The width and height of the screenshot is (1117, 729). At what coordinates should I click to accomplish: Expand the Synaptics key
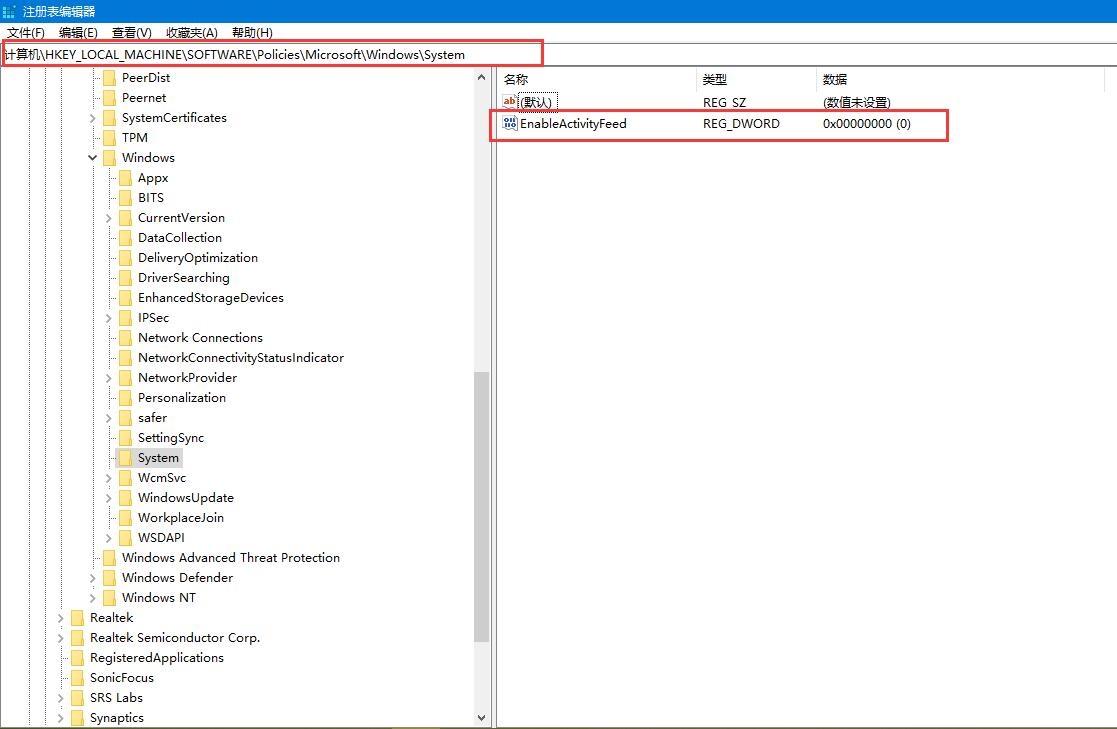(61, 718)
